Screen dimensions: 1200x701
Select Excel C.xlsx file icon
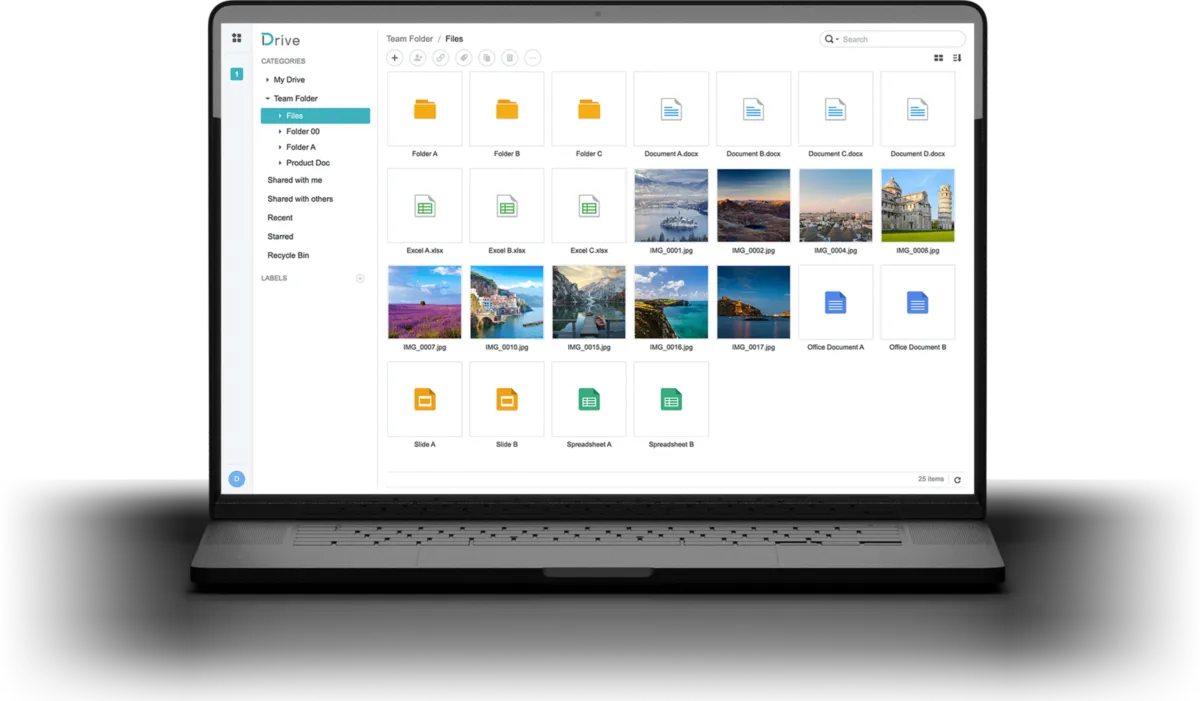pyautogui.click(x=589, y=206)
